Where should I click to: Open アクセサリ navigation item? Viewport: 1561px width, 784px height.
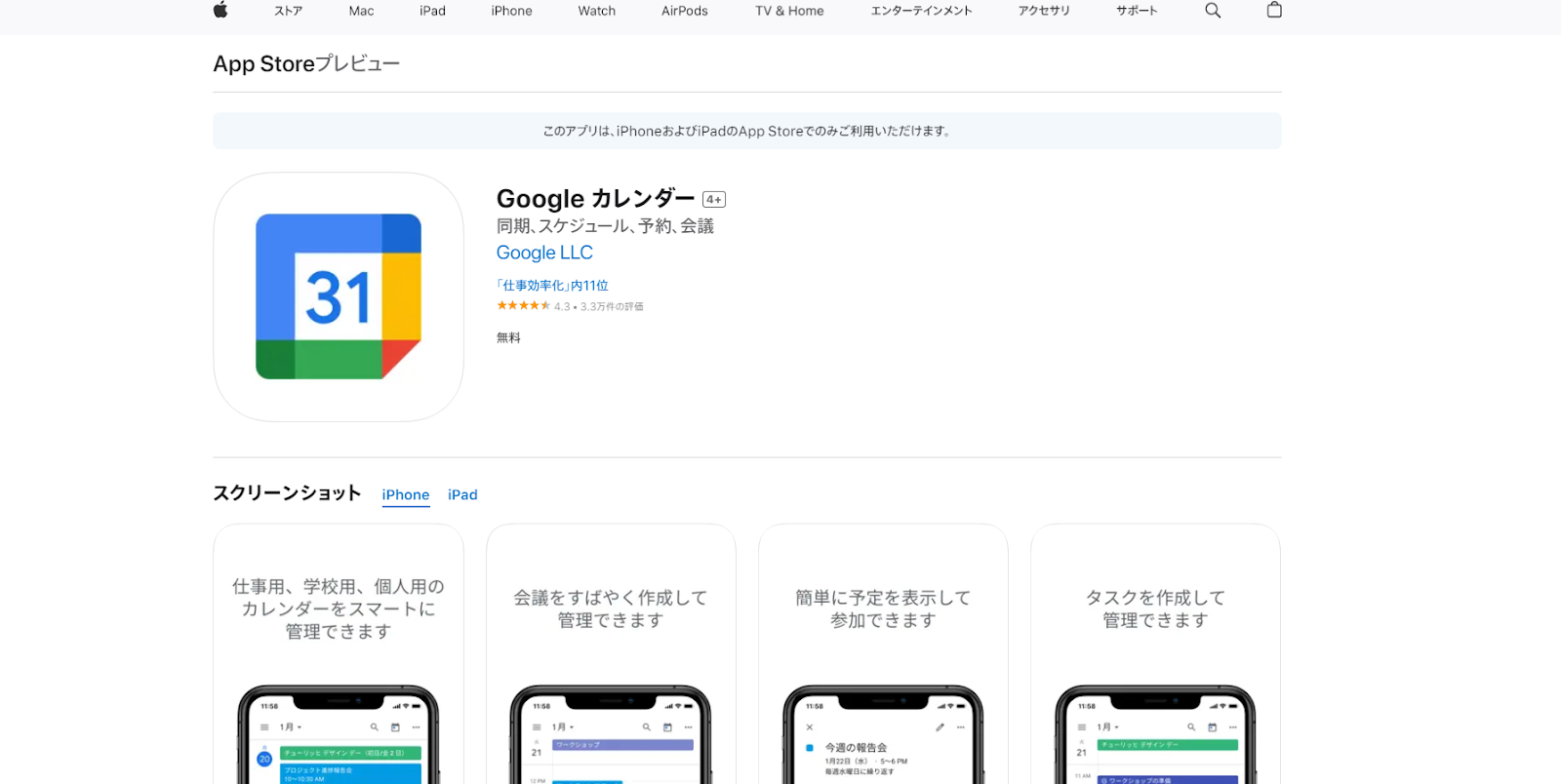1044,11
